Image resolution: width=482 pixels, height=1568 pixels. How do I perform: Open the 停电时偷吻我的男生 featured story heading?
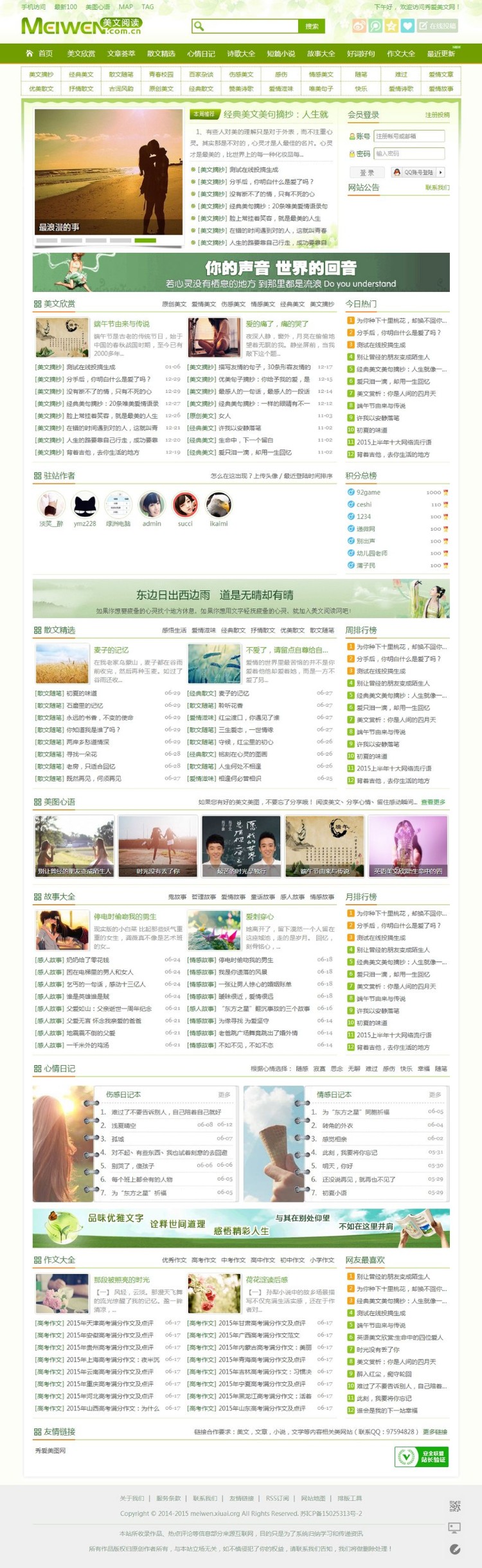[x=125, y=916]
